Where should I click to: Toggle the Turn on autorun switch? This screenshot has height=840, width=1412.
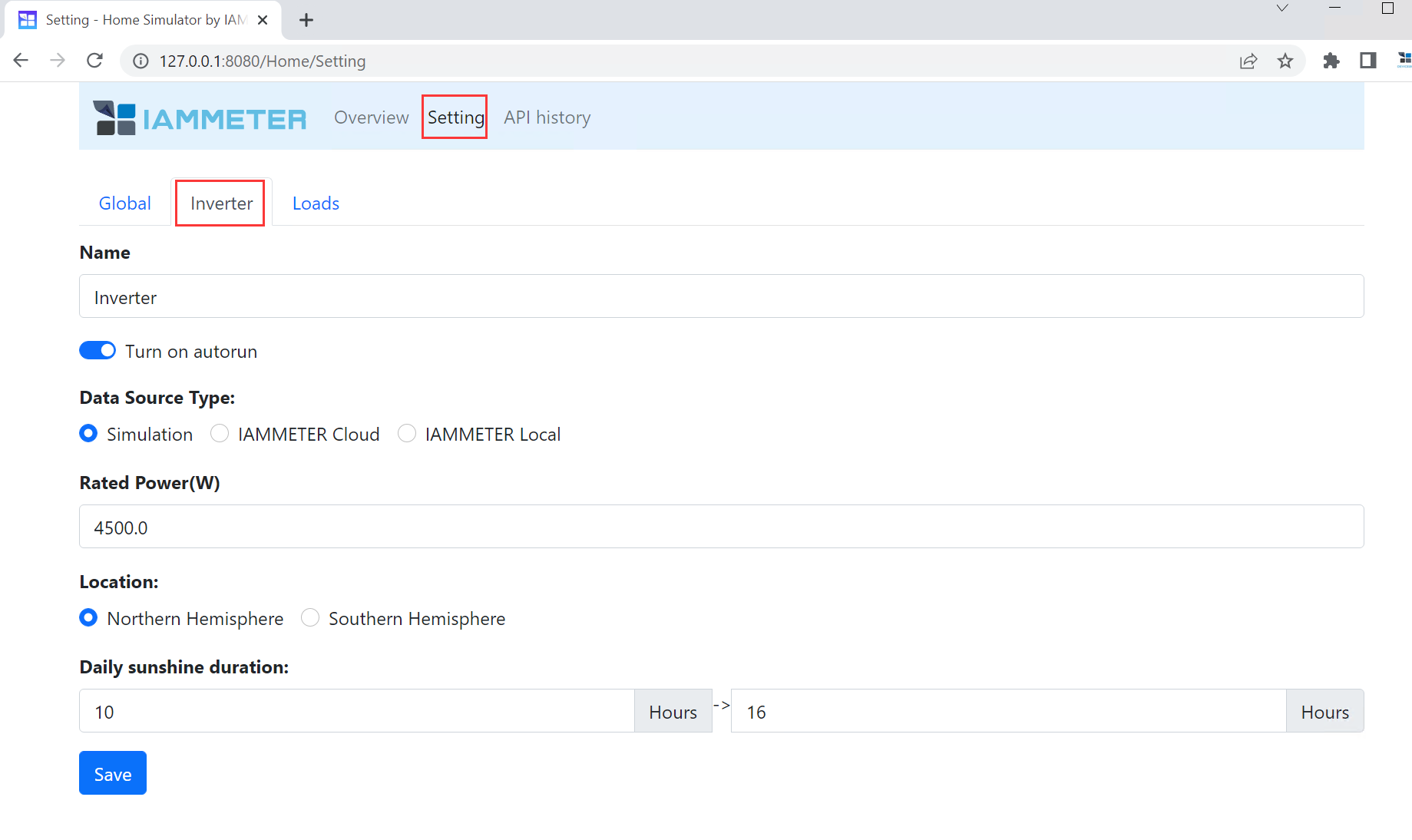(x=98, y=351)
